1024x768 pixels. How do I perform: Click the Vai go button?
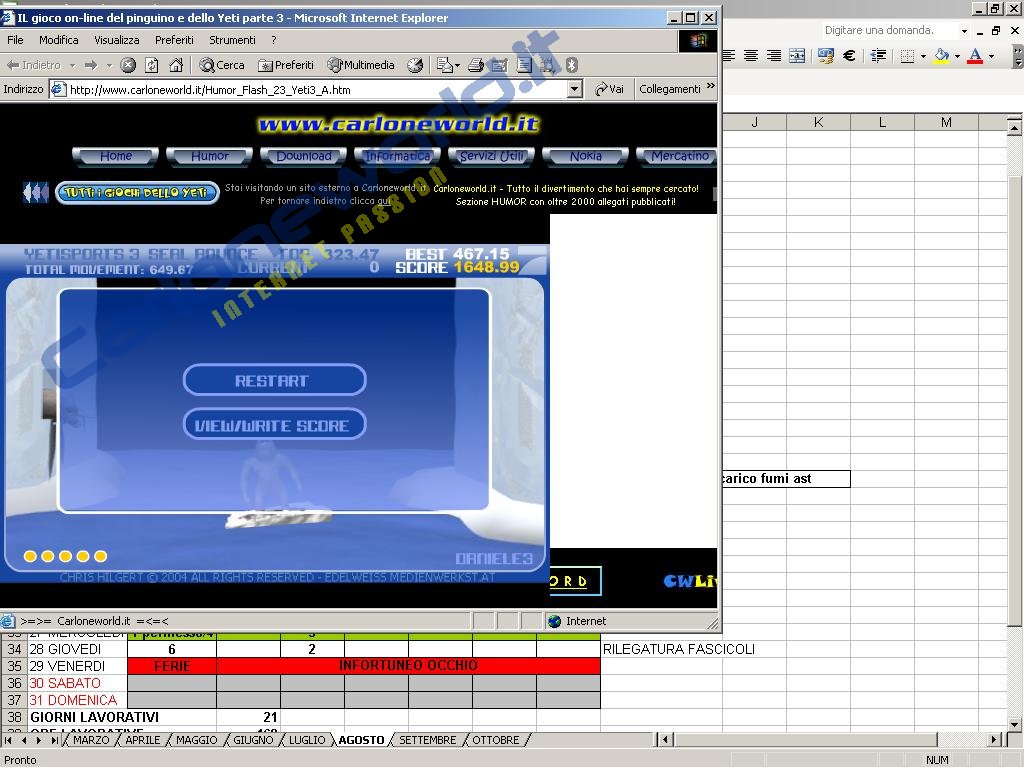pos(609,89)
